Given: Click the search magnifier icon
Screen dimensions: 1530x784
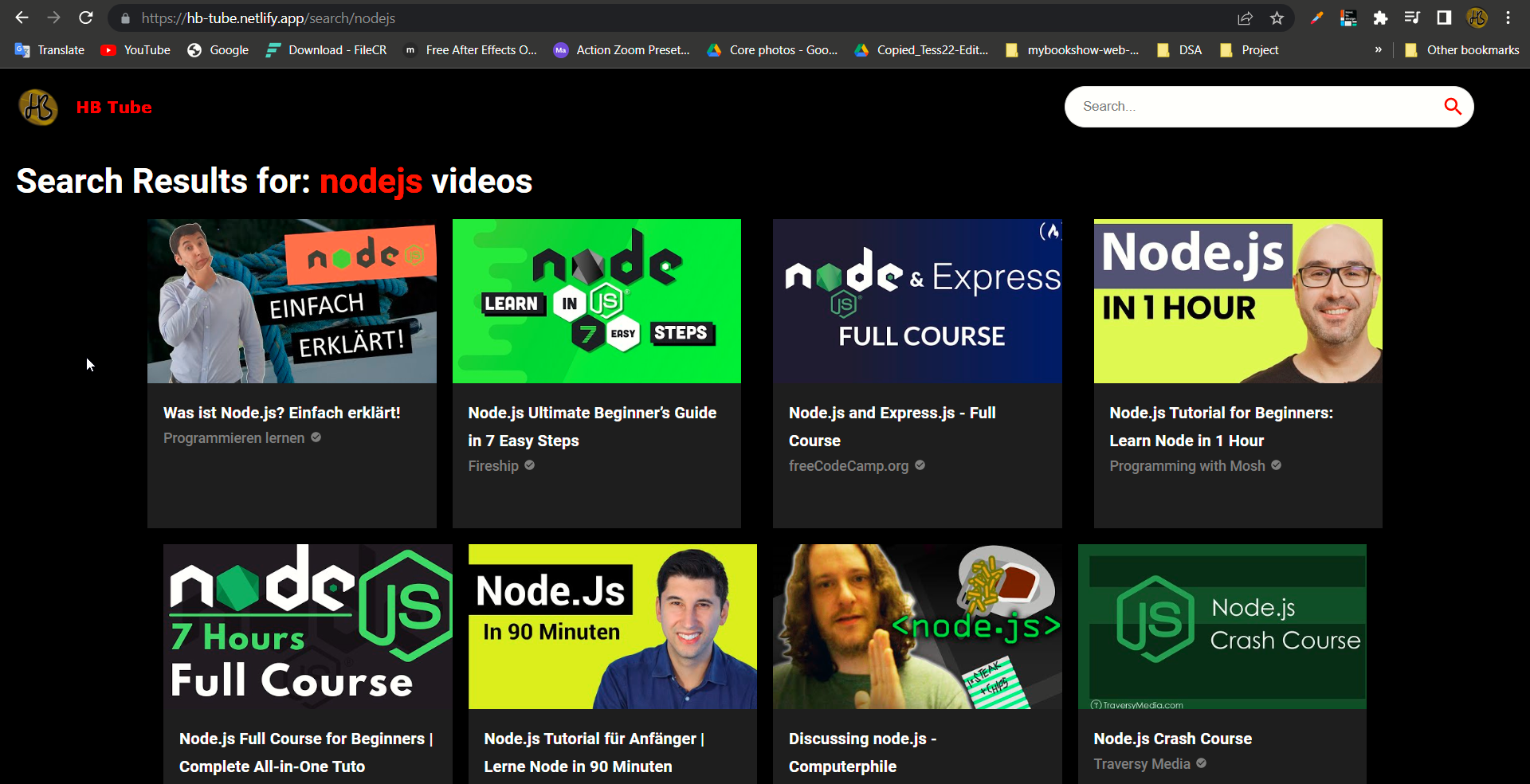Looking at the screenshot, I should [1452, 107].
